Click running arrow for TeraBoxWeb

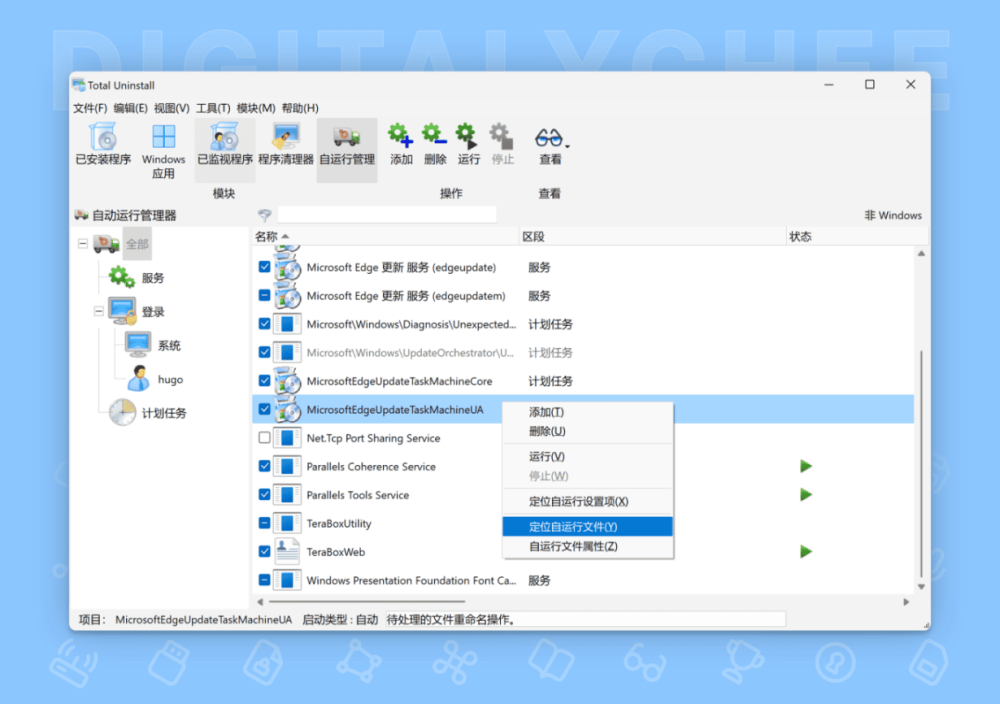(x=806, y=551)
